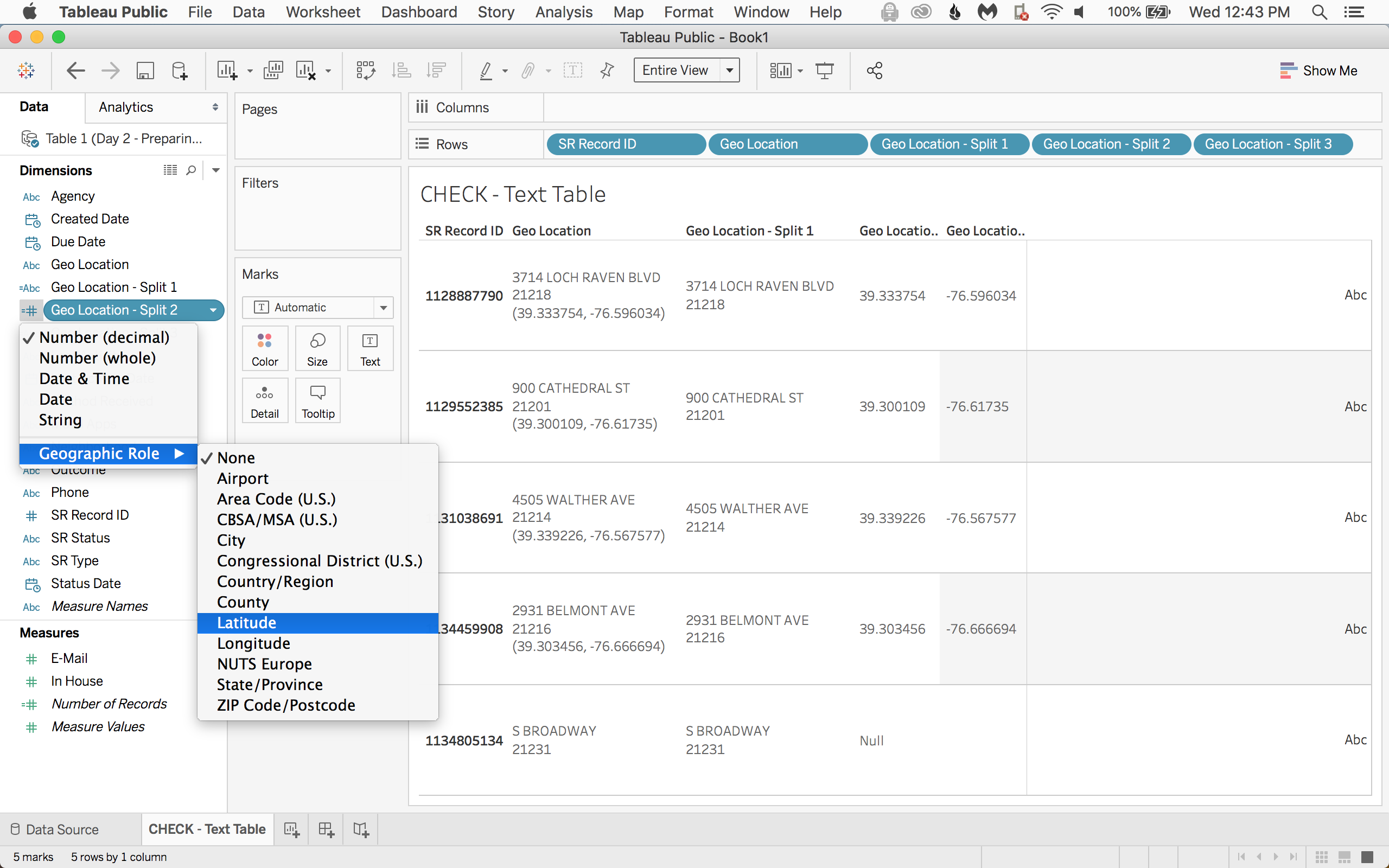Image resolution: width=1389 pixels, height=868 pixels.
Task: Click the Tooltip marks card button
Action: tap(317, 401)
